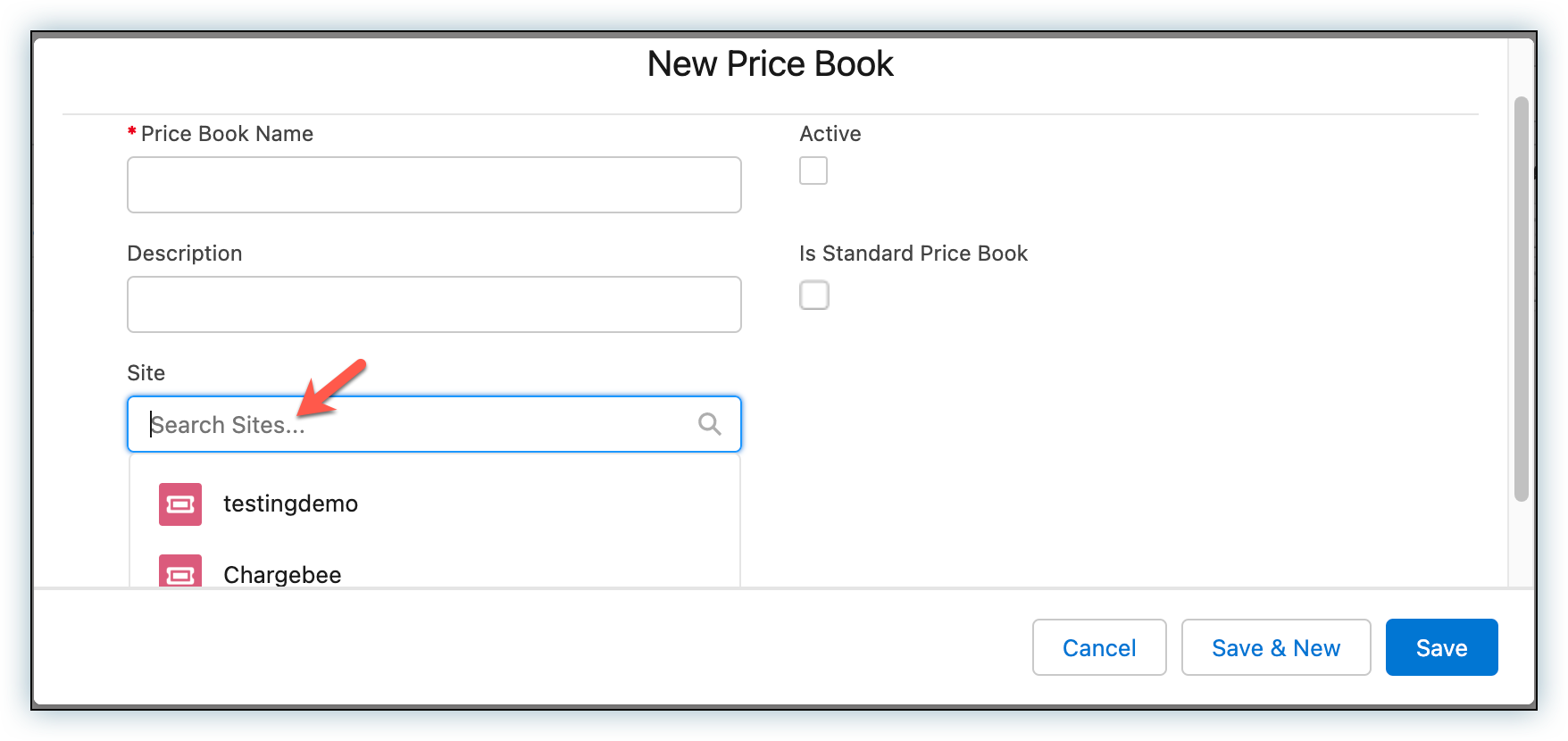The height and width of the screenshot is (741, 1568).
Task: Click the Site field label
Action: [146, 373]
